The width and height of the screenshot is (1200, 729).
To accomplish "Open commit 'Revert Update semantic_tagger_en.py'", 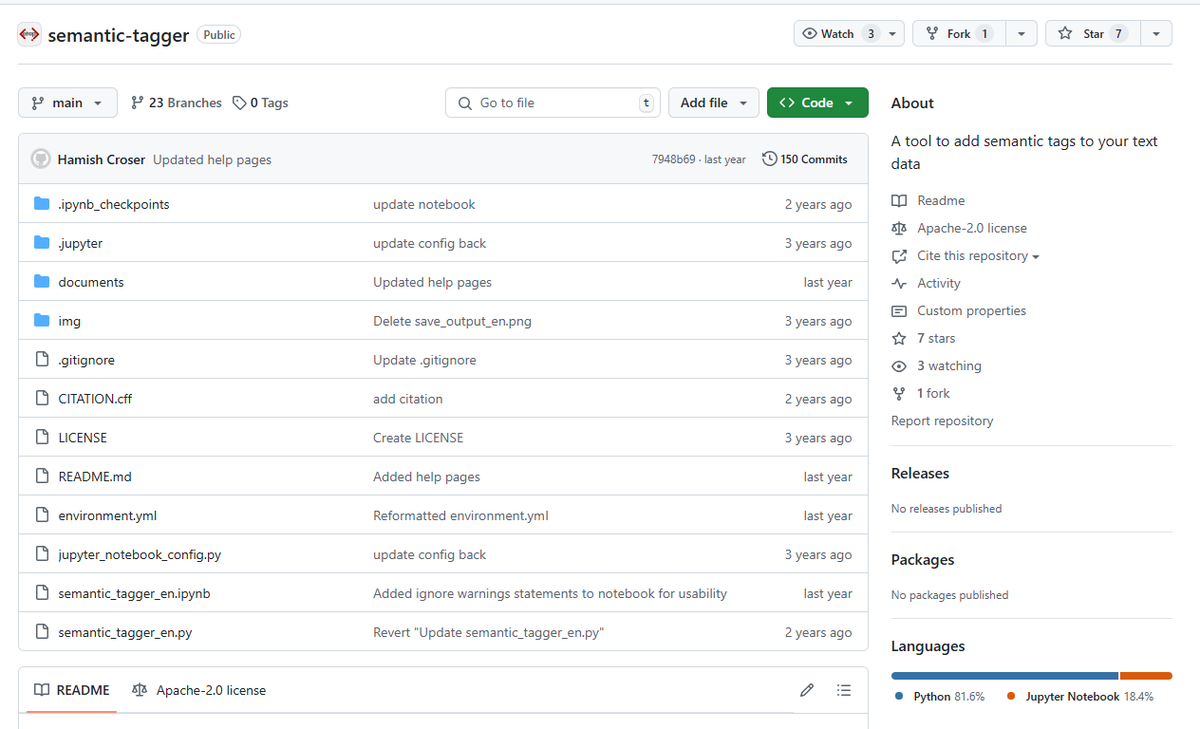I will [x=488, y=632].
